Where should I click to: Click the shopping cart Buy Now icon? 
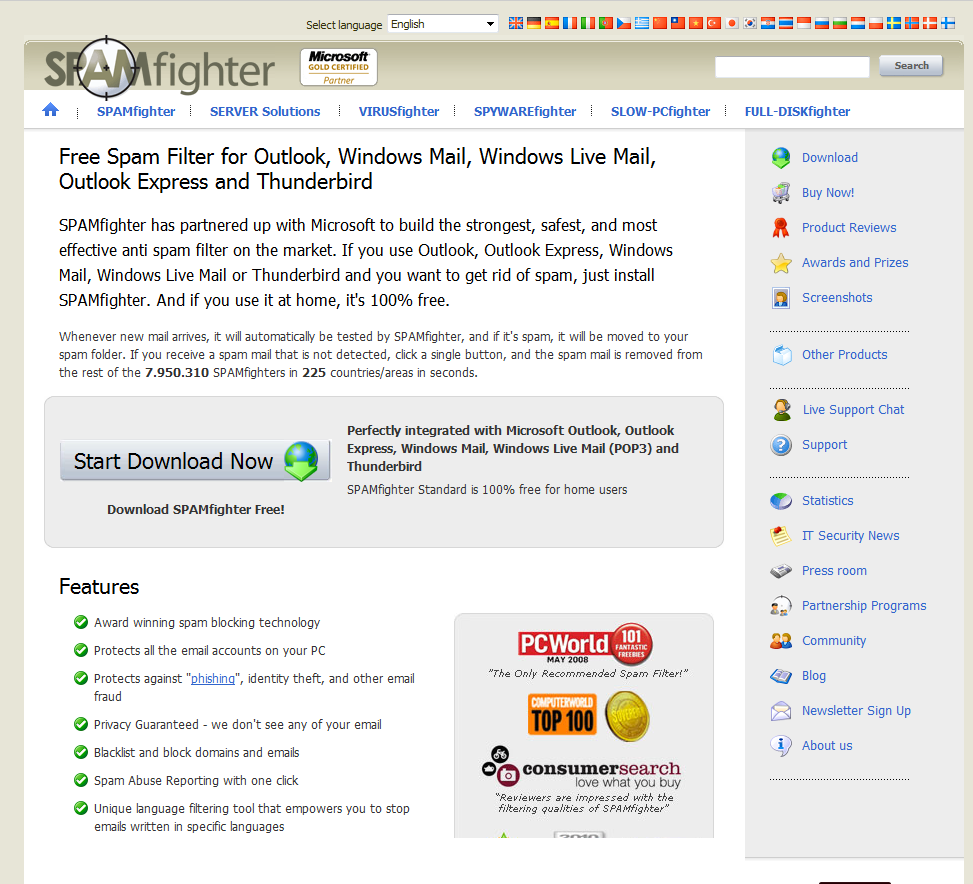coord(781,193)
